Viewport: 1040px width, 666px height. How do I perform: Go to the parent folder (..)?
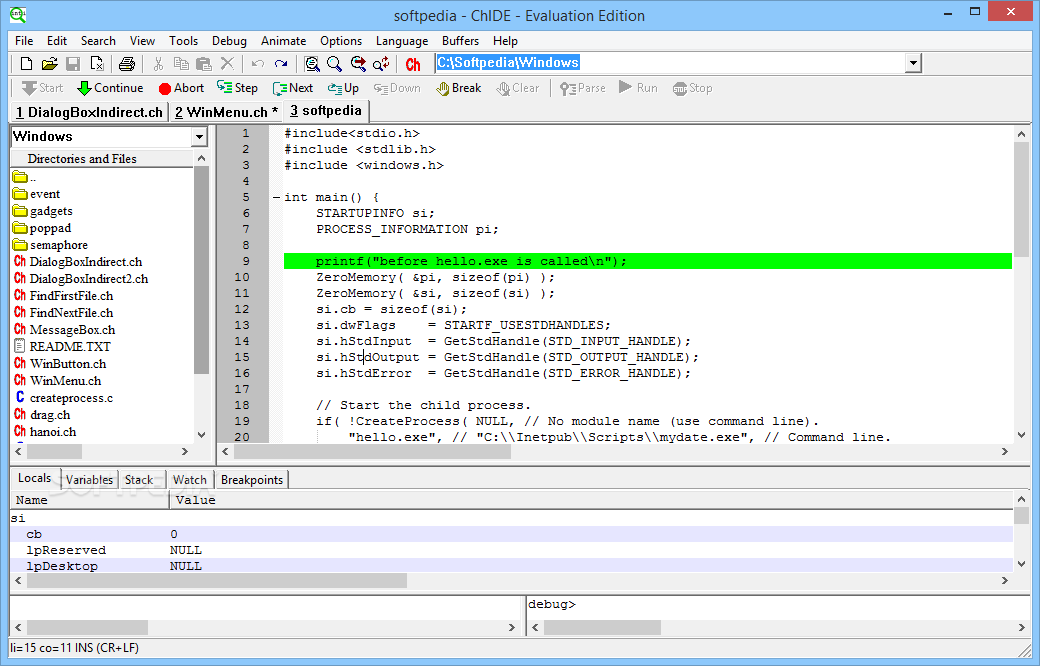(25, 177)
